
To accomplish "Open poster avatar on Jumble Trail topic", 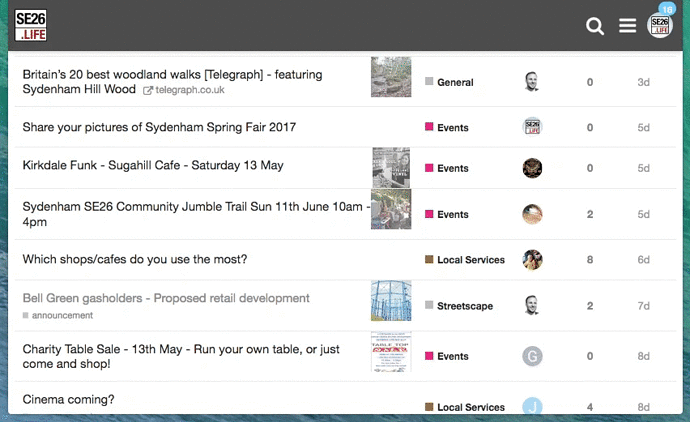I will click(x=532, y=214).
